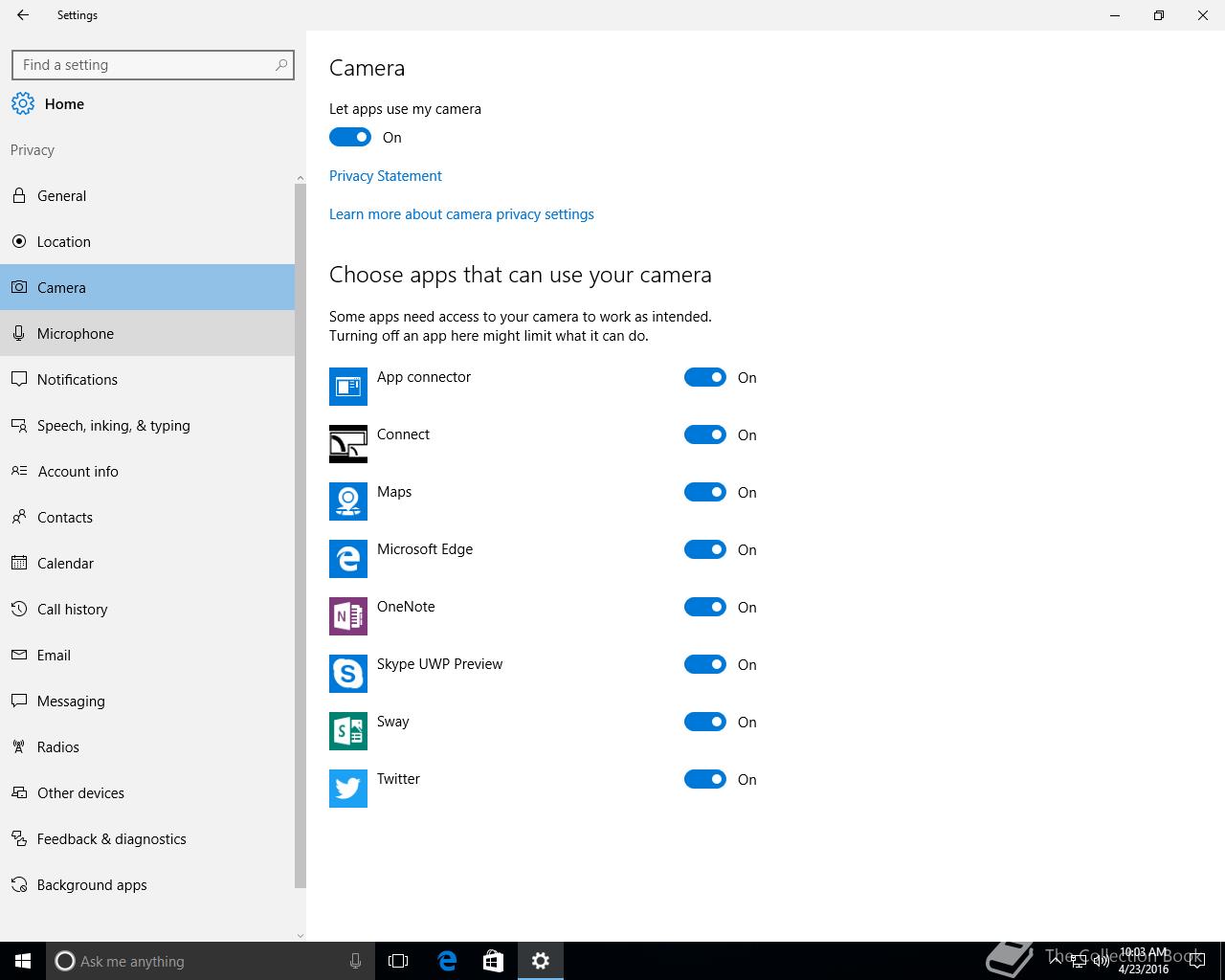1225x980 pixels.
Task: Click the Skype UWP Preview icon
Action: [348, 674]
